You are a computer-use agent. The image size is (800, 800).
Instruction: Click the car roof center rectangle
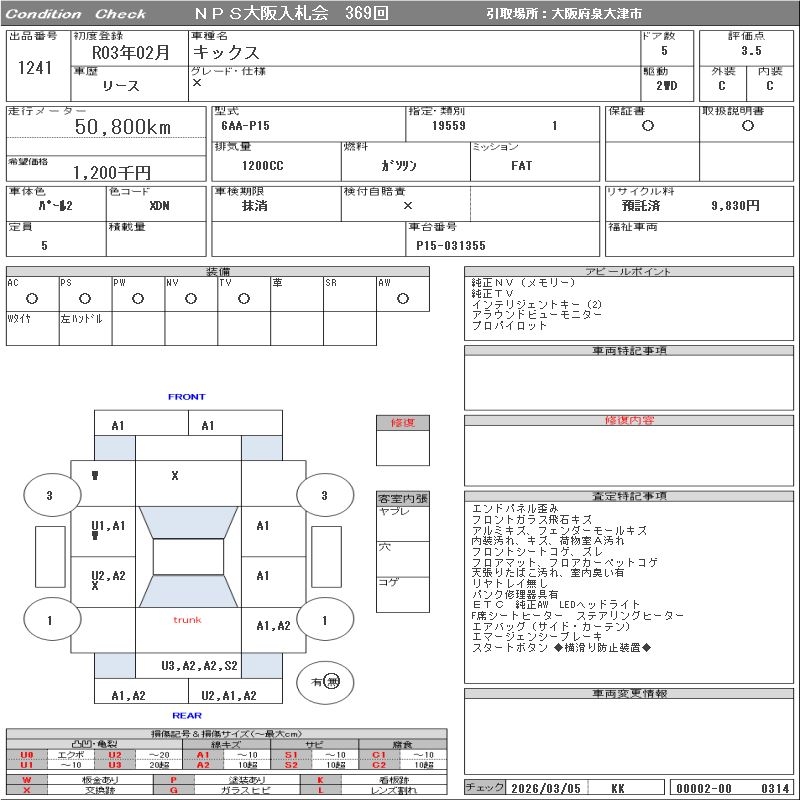(x=188, y=557)
